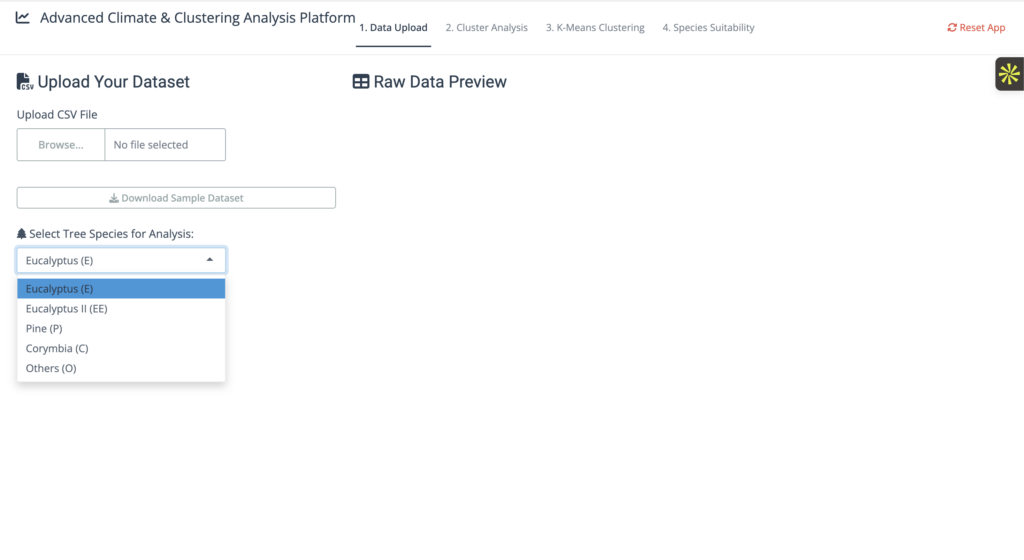
Task: Go to the Species Suitability tab
Action: coord(708,28)
